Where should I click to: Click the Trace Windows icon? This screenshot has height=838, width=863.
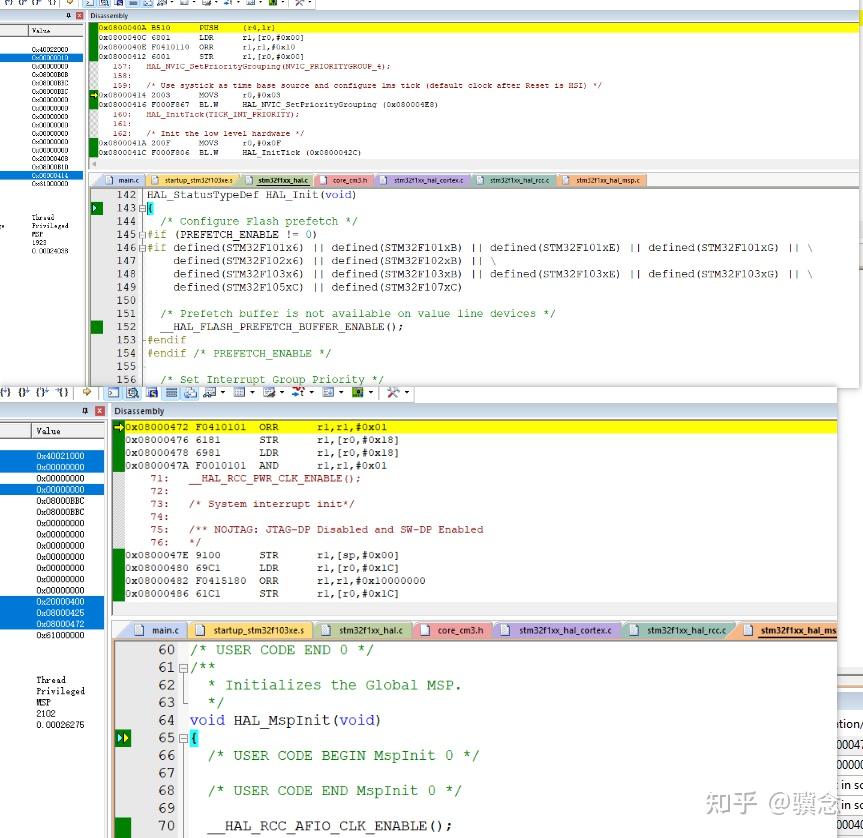click(328, 392)
